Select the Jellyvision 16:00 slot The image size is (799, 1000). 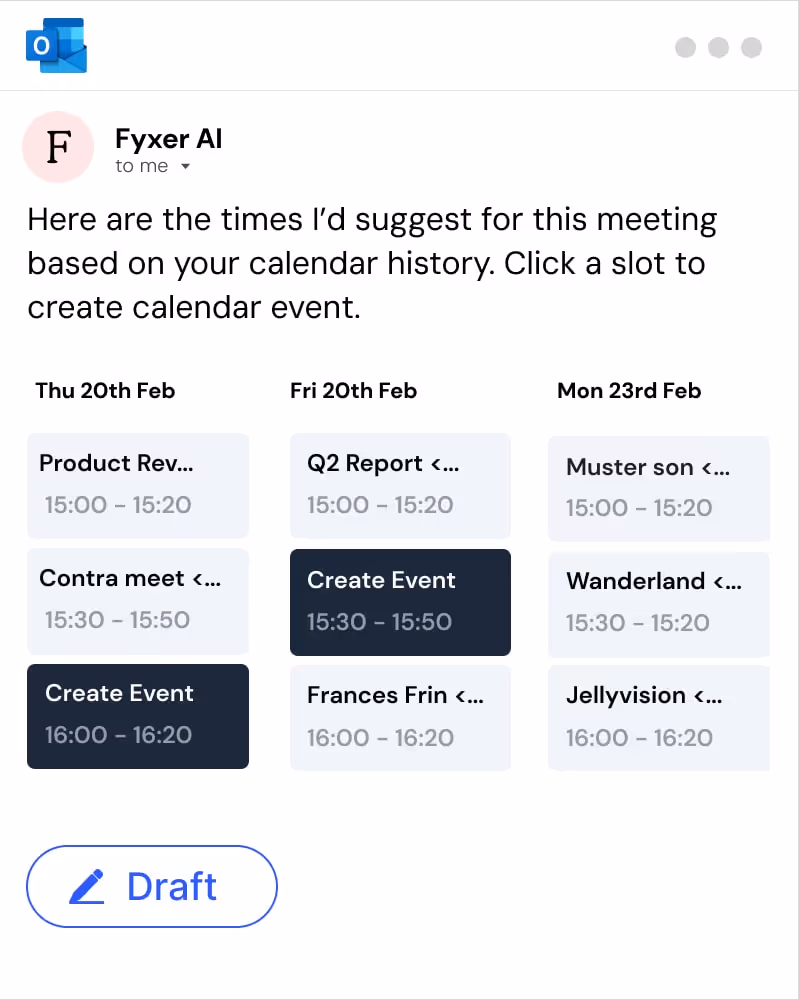coord(658,717)
